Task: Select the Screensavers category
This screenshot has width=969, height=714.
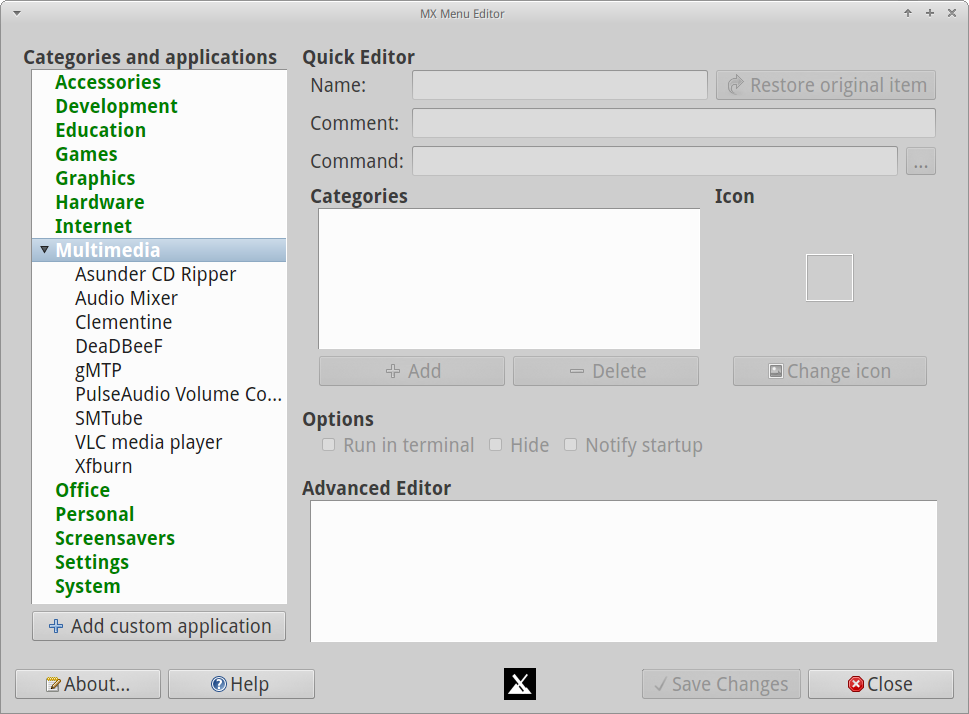Action: click(115, 538)
